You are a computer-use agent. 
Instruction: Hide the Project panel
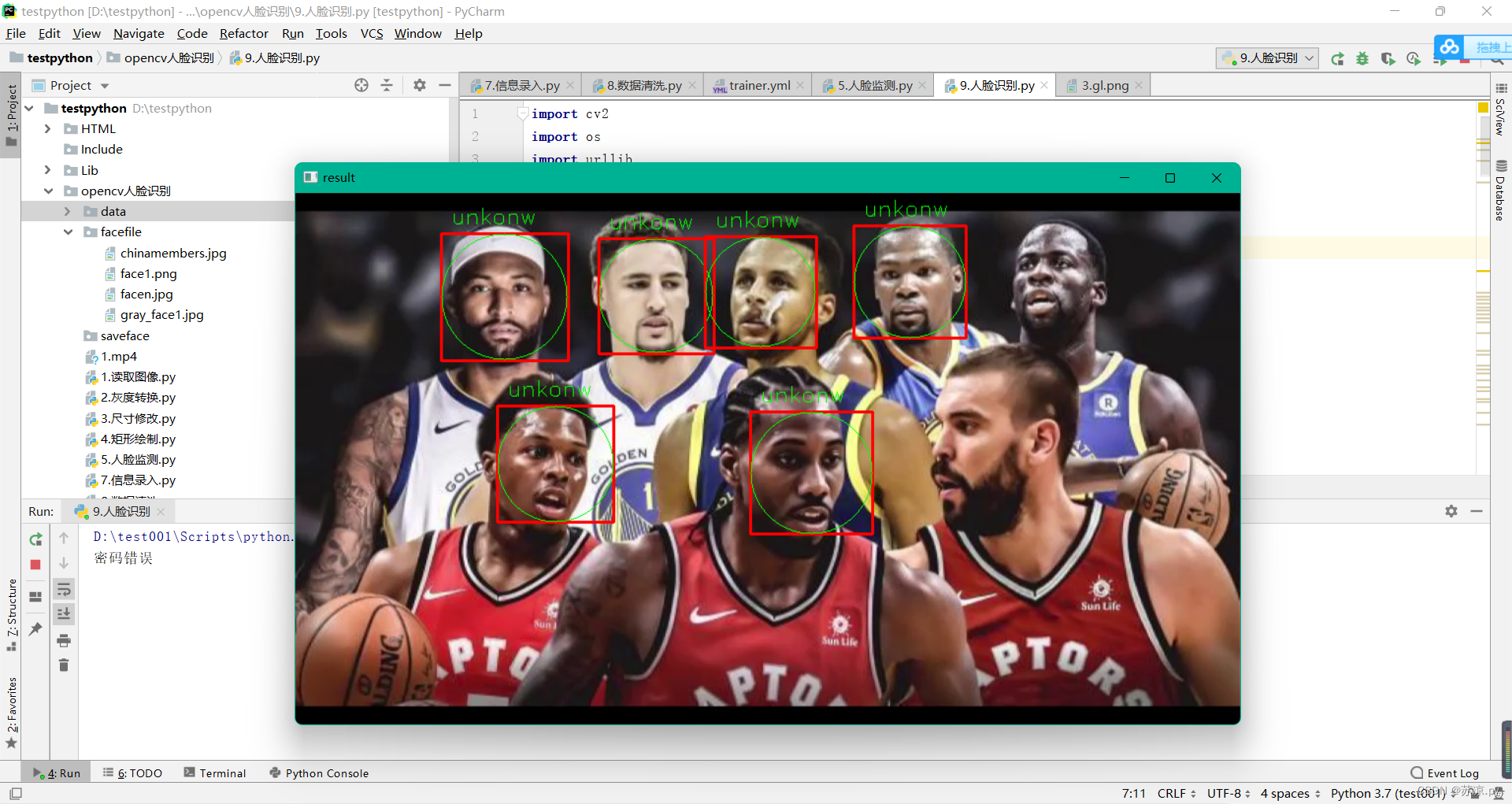pos(445,85)
